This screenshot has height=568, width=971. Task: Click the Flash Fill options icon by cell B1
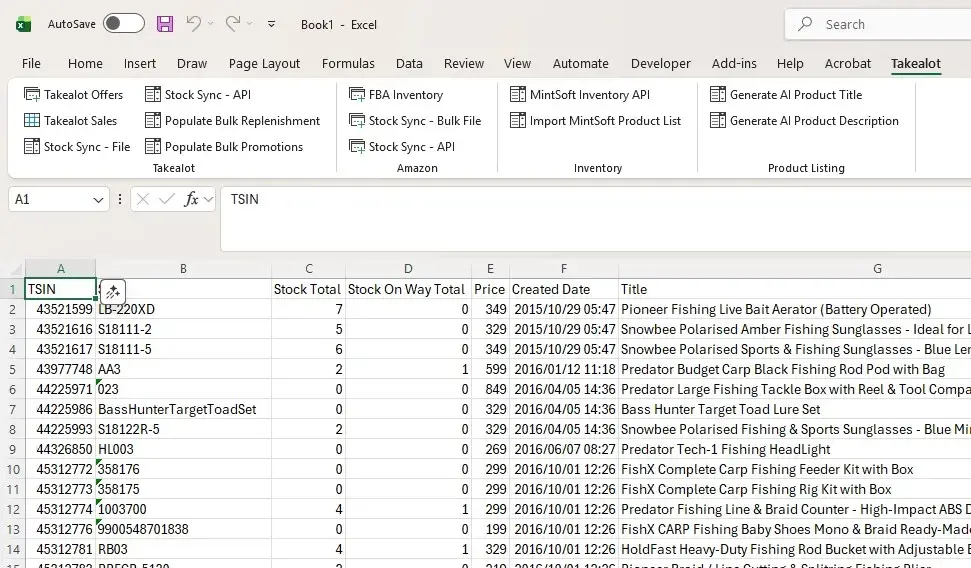coord(112,291)
